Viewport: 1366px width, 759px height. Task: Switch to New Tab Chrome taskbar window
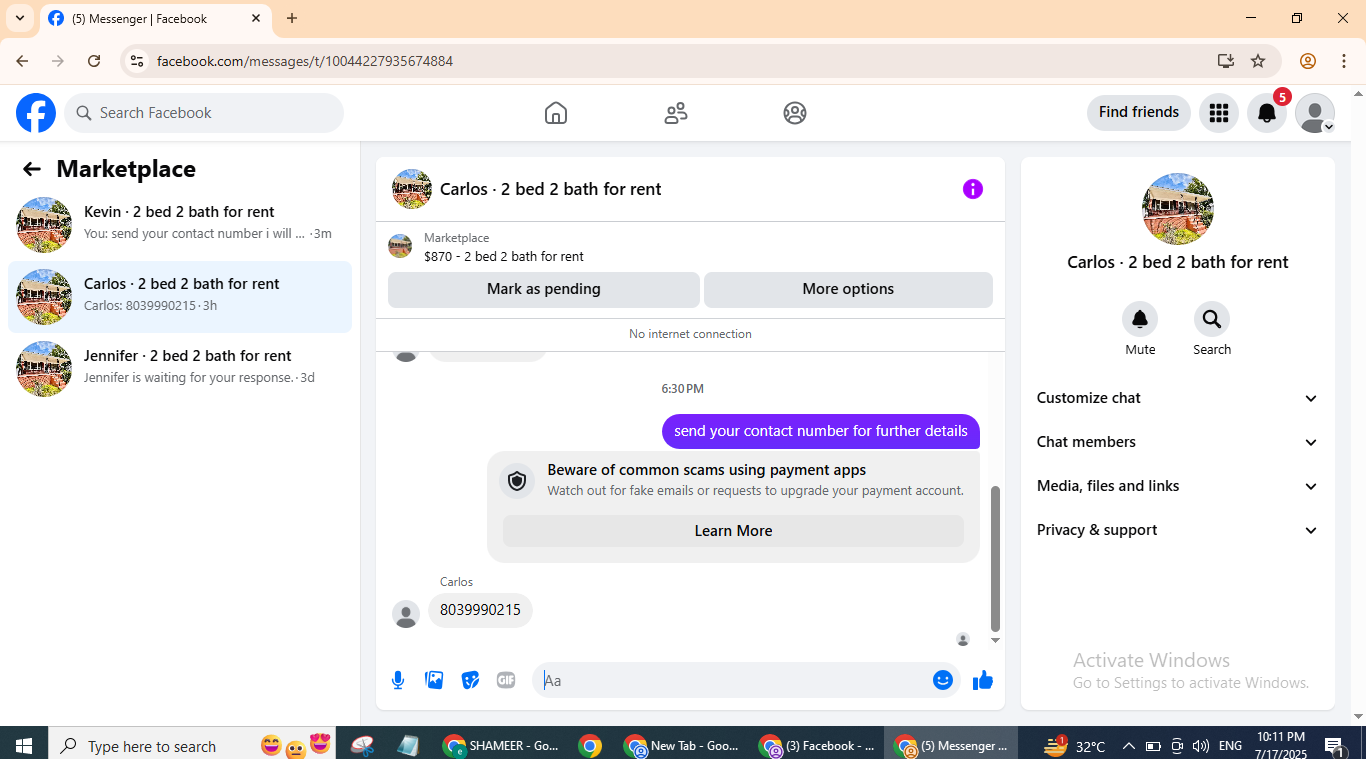(x=682, y=746)
